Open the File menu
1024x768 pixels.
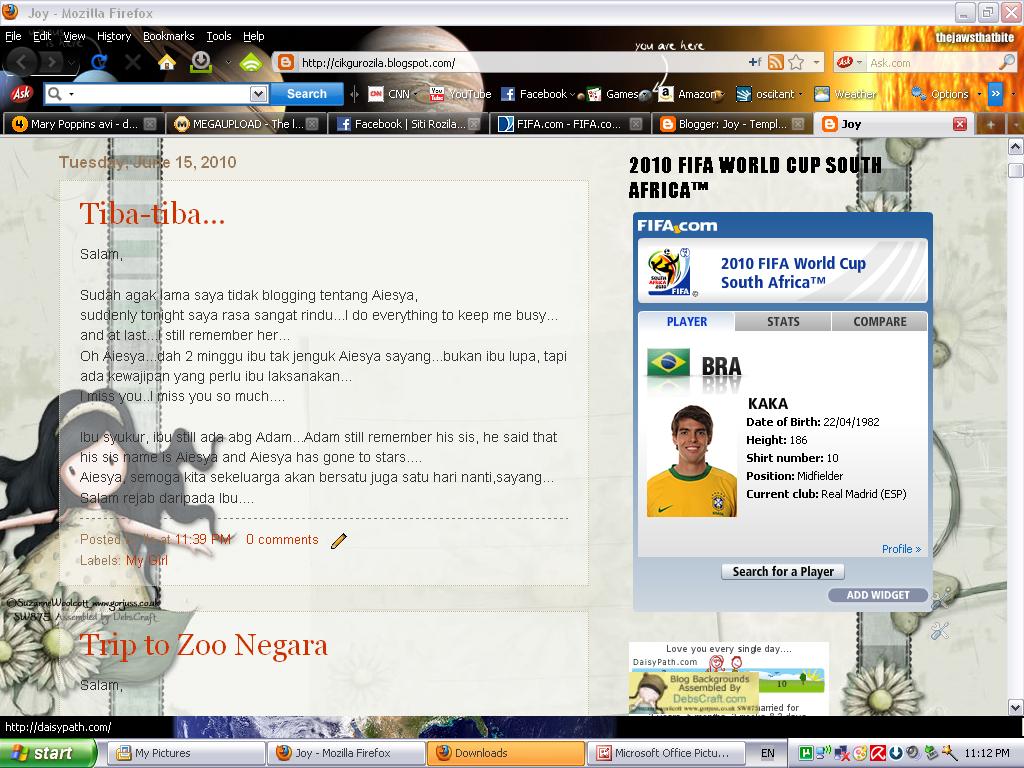point(13,36)
